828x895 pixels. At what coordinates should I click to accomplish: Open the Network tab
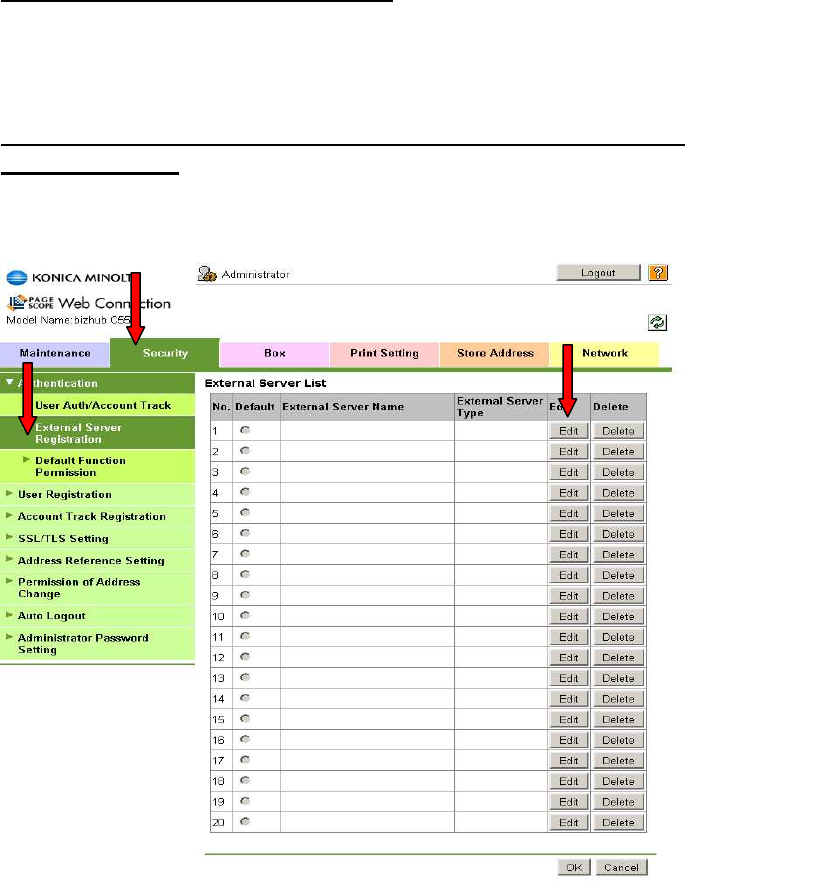tap(605, 354)
